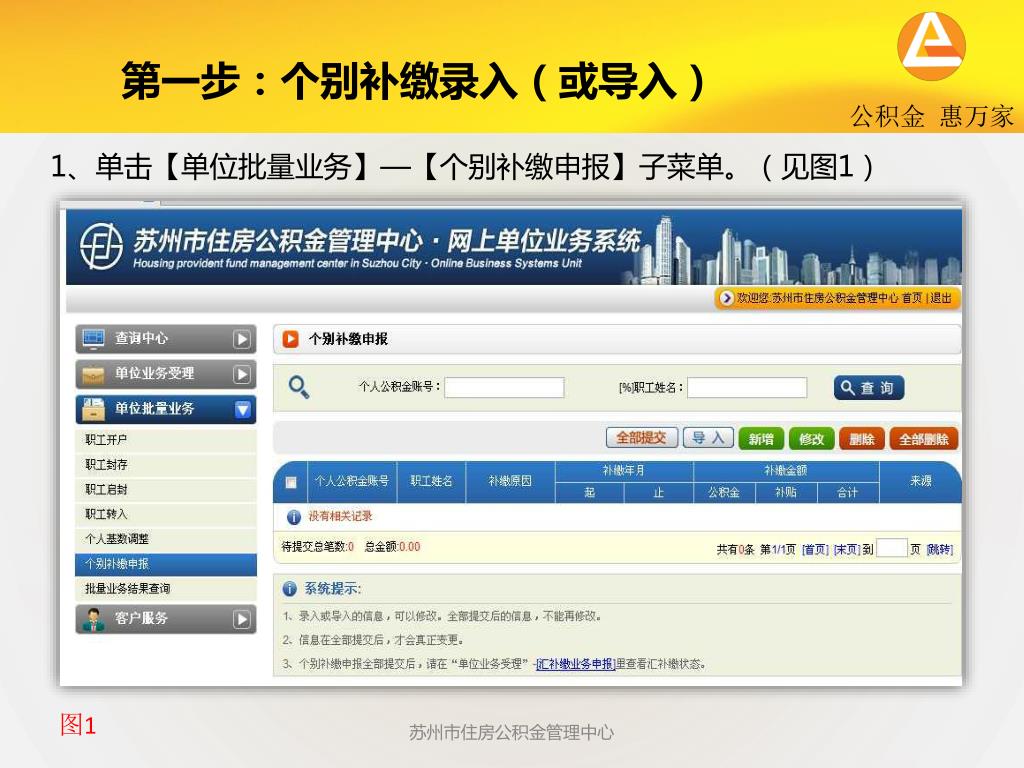Image resolution: width=1024 pixels, height=768 pixels.
Task: Click the 补缴金额 column header
Action: [x=786, y=471]
